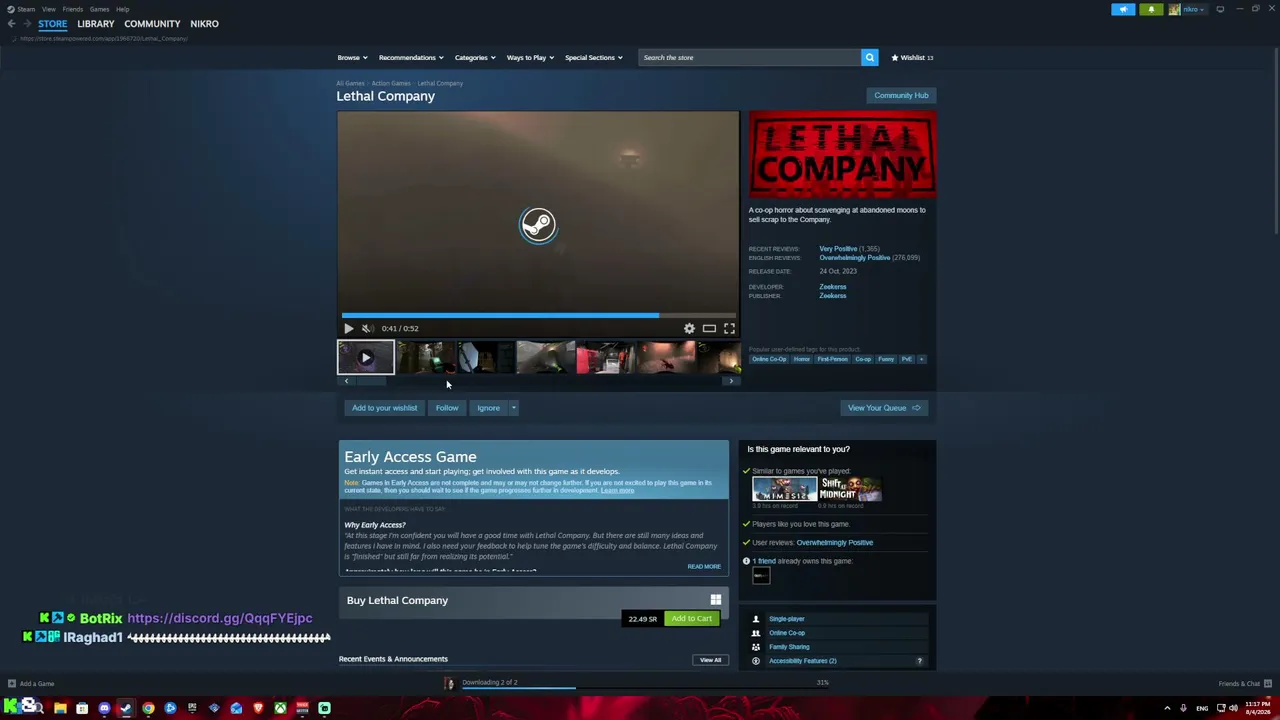Open Overwhelmingly Positive English reviews link
1280x720 pixels.
click(x=854, y=258)
